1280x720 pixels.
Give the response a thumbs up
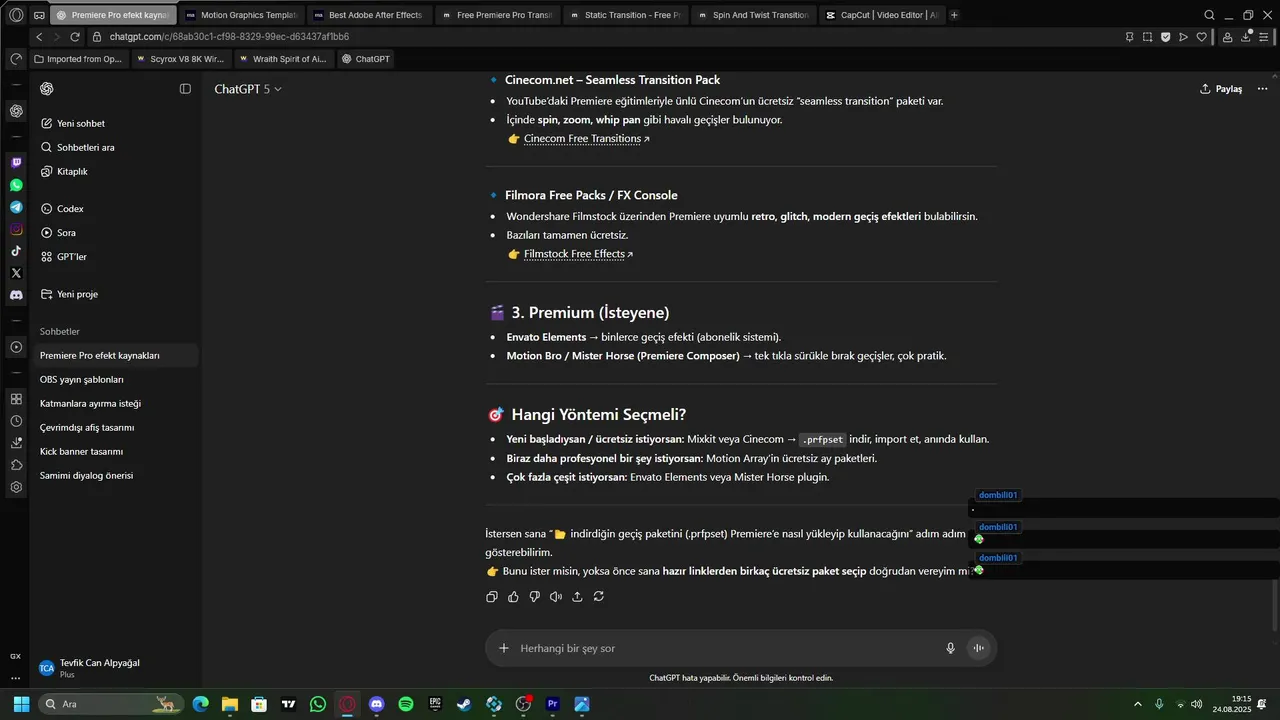513,597
